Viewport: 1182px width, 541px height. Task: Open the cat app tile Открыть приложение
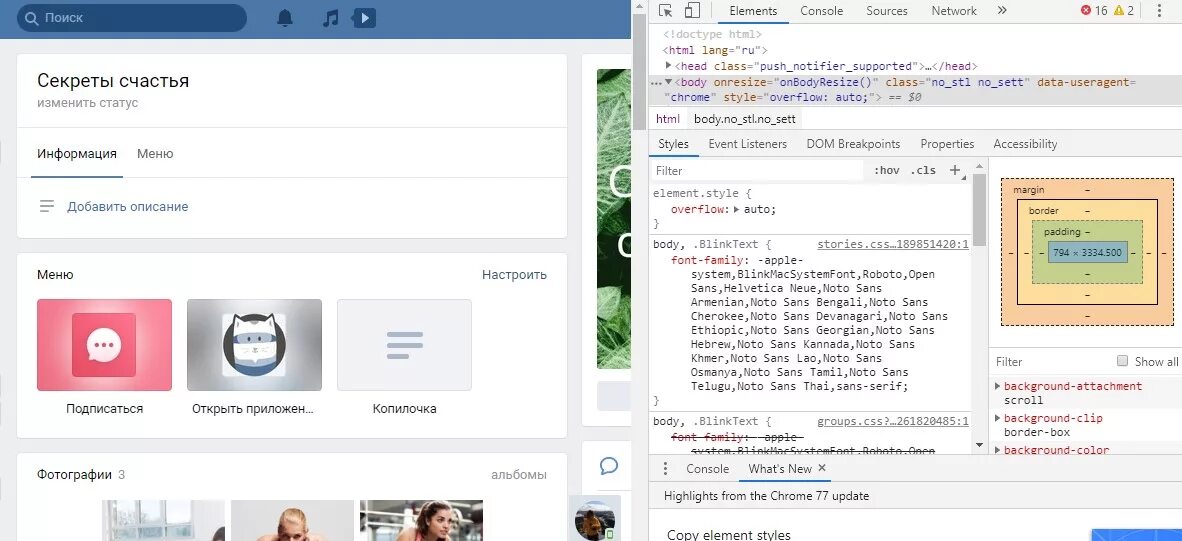tap(254, 345)
